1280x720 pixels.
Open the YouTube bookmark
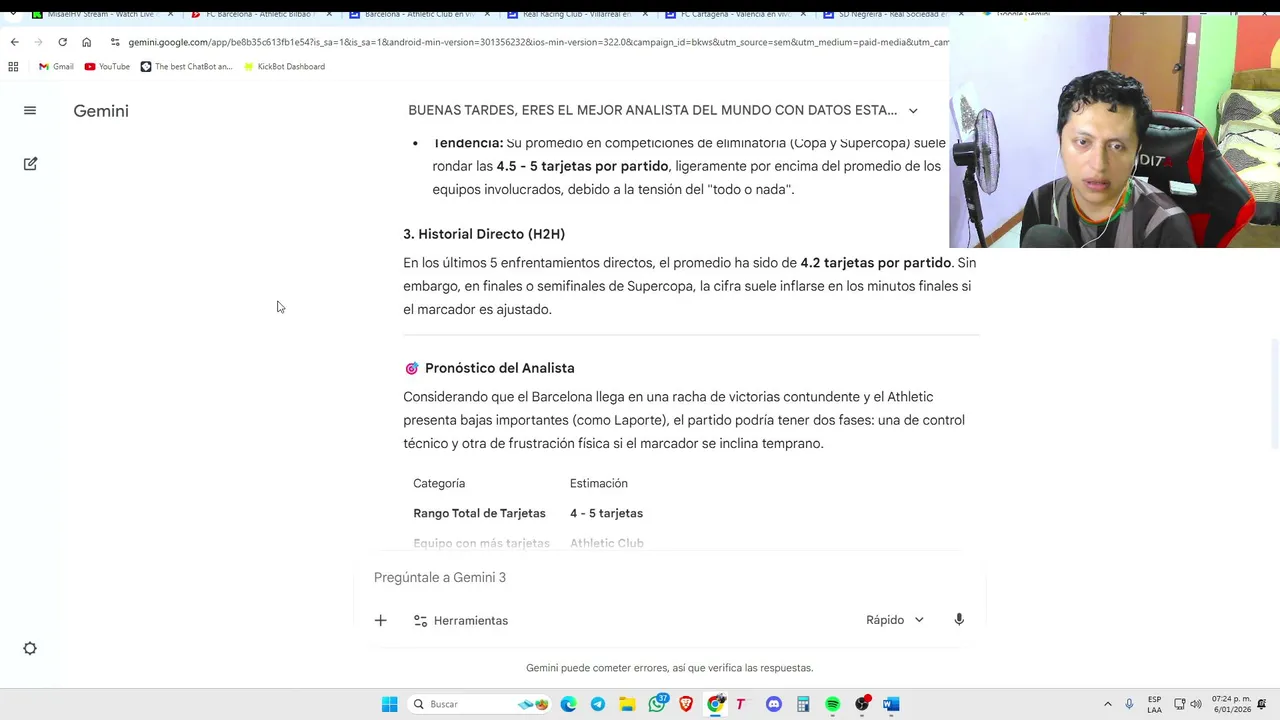tap(107, 66)
